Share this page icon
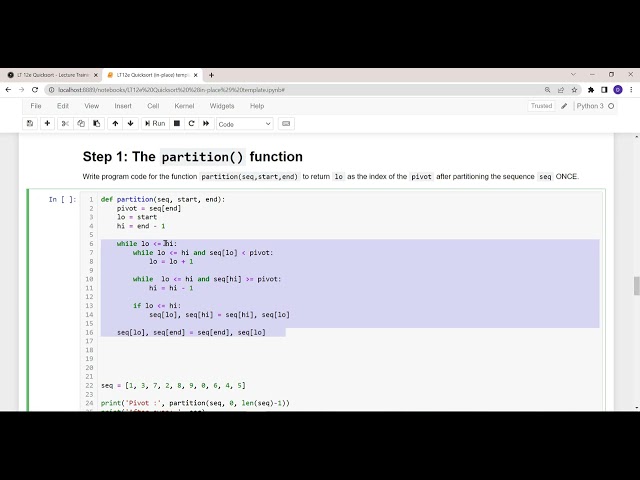640x480 pixels. 561,90
